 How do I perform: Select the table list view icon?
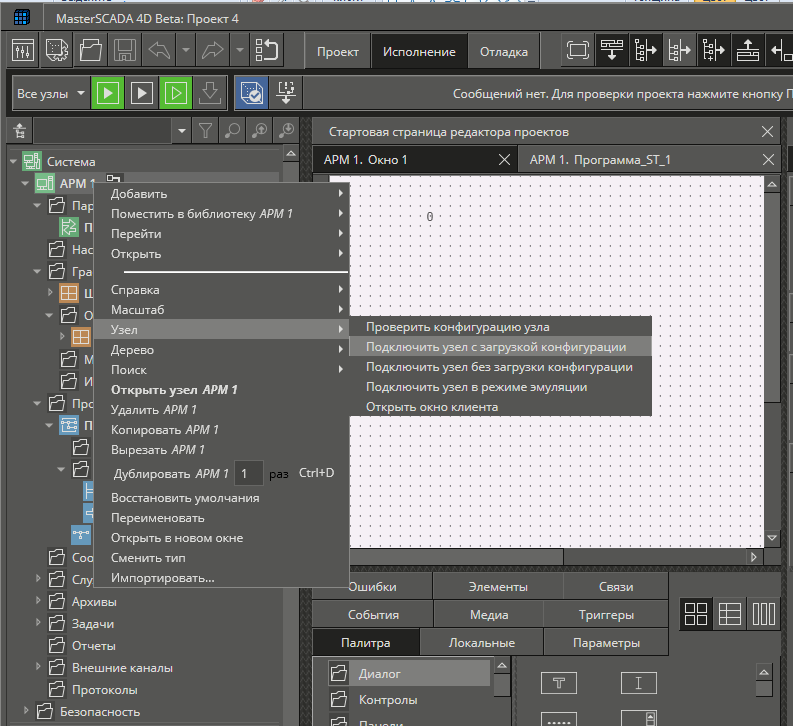(x=729, y=614)
